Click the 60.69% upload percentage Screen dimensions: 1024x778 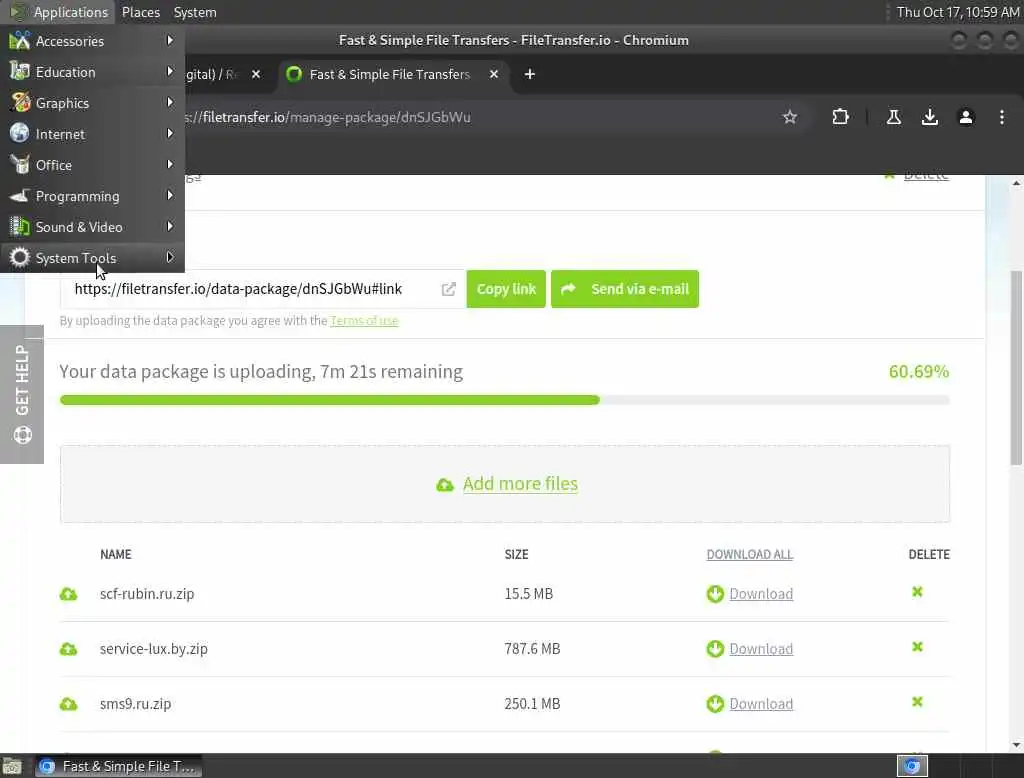918,372
